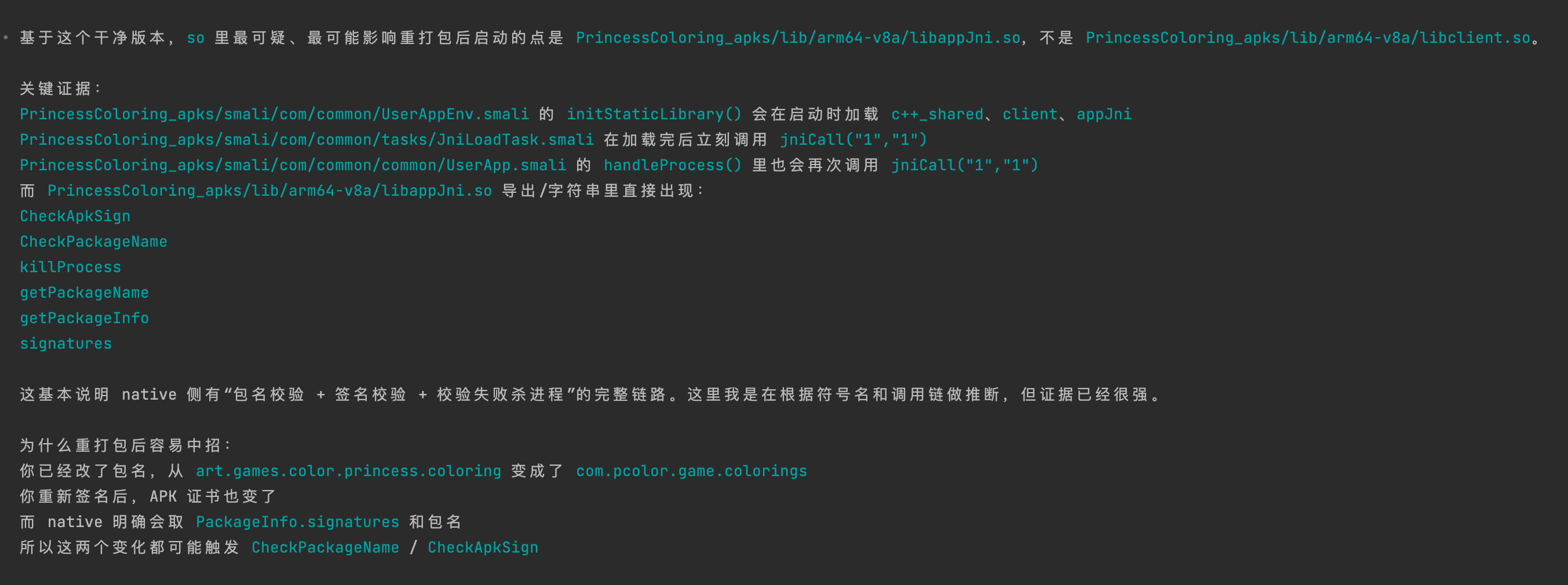Screen dimensions: 1568x585
Task: Click the handleProcess() method reference
Action: (x=672, y=166)
